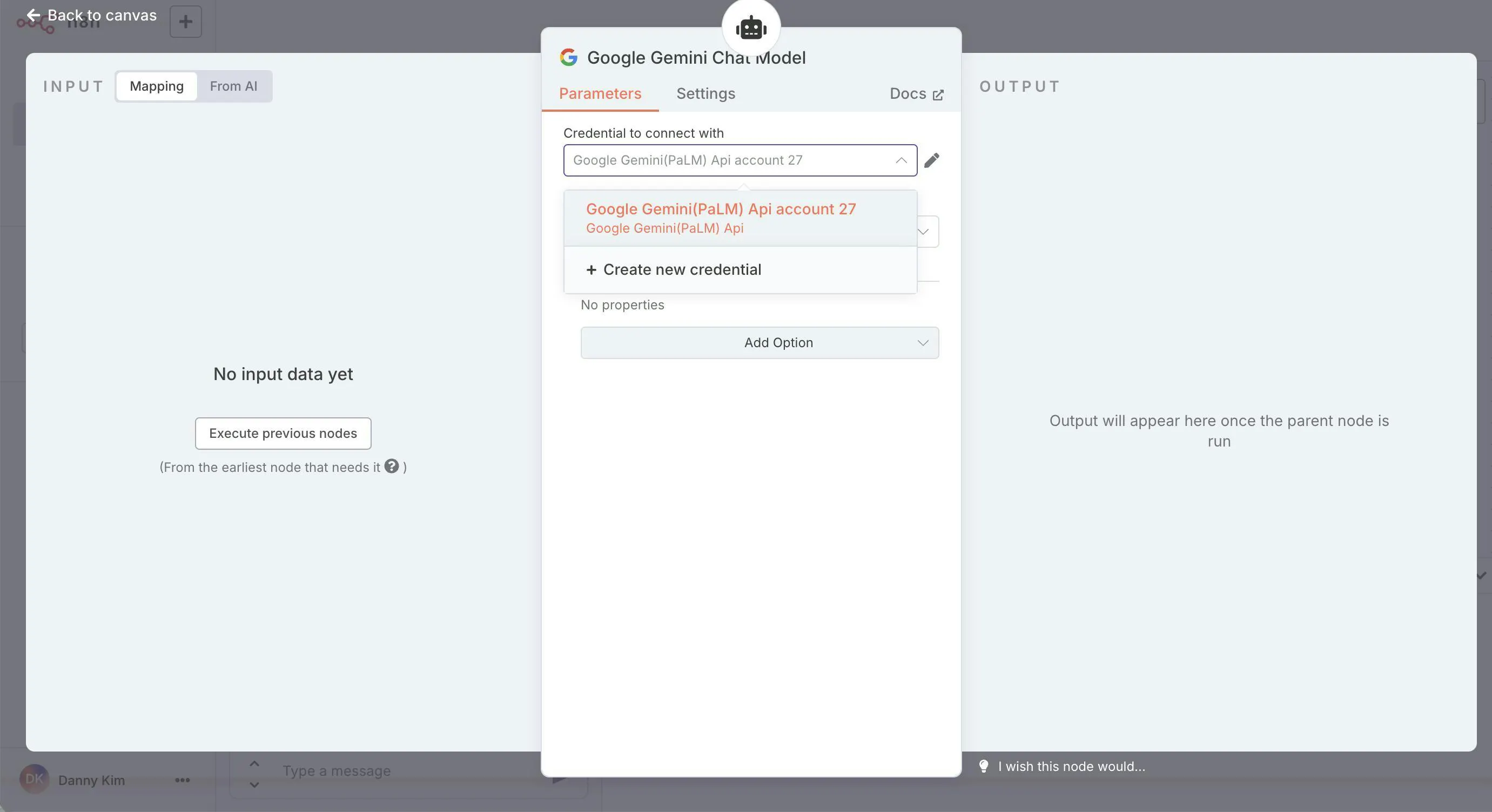Image resolution: width=1492 pixels, height=812 pixels.
Task: Click the Danny Kim user name
Action: click(x=91, y=780)
